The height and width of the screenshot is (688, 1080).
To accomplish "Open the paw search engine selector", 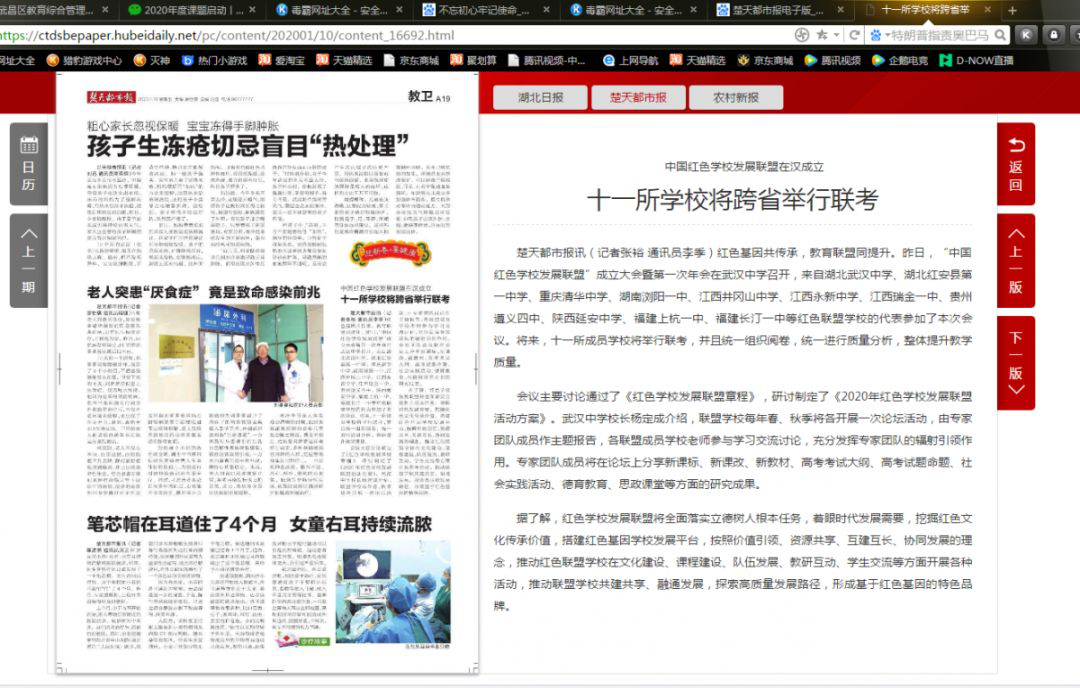I will click(x=879, y=34).
